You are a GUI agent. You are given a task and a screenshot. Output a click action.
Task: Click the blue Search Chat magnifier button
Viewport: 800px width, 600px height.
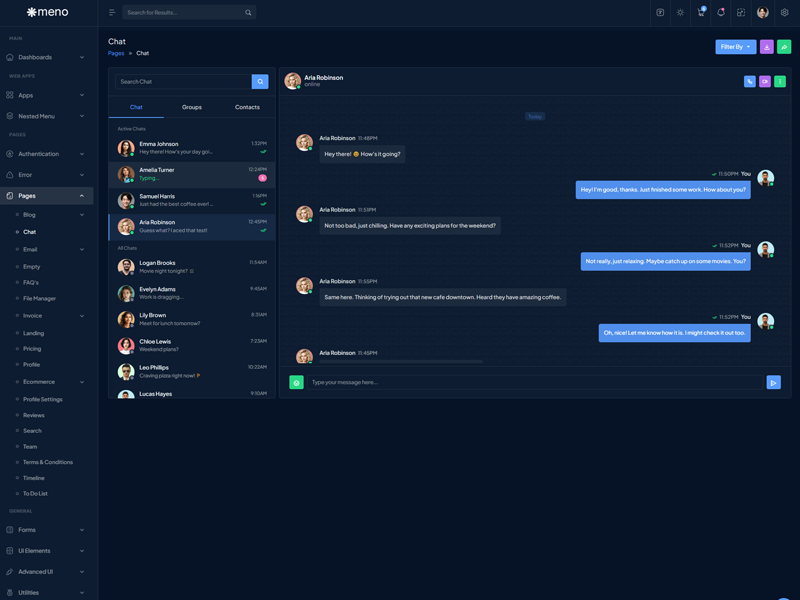coord(260,81)
